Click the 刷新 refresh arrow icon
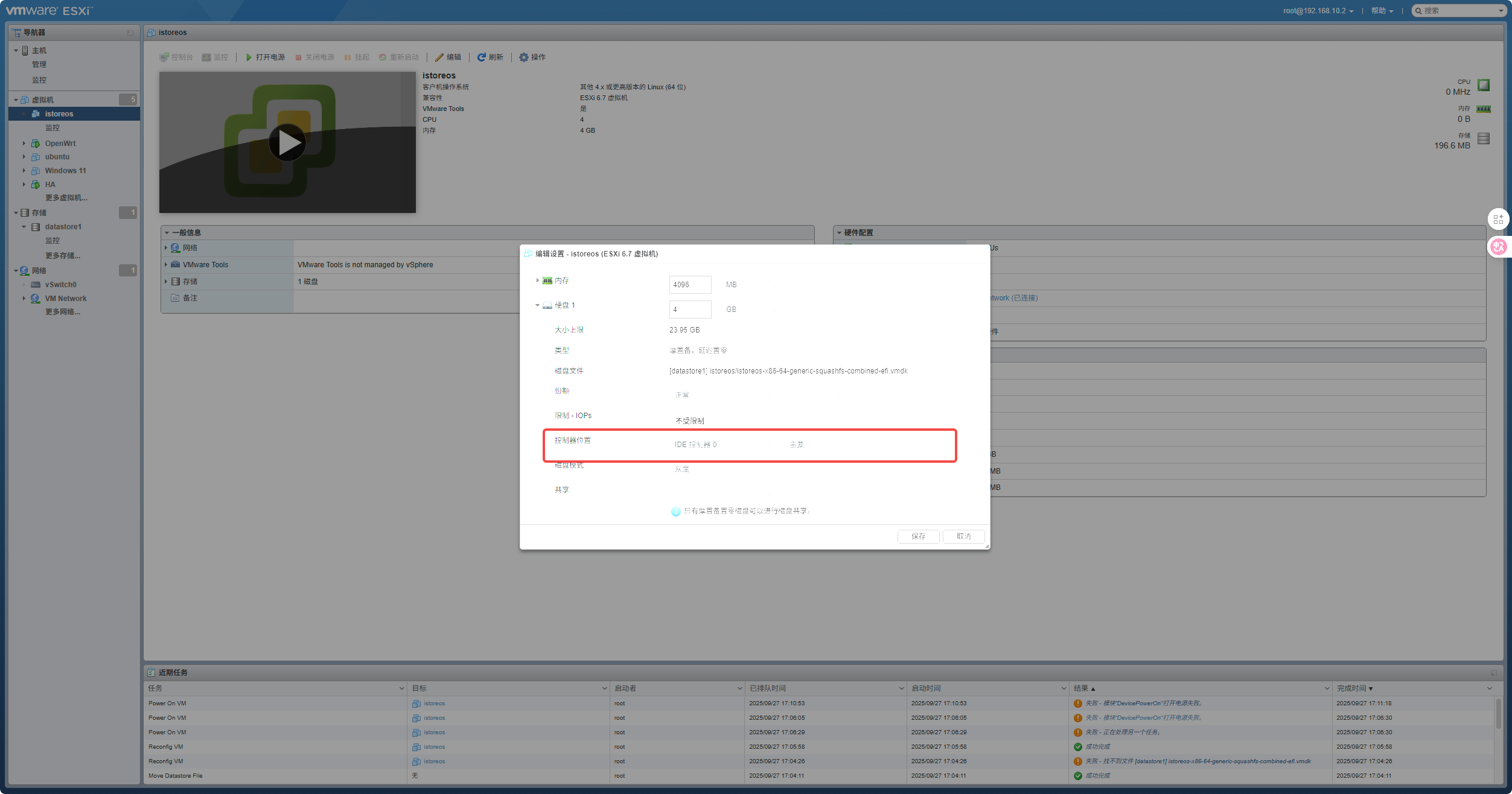Screen dimensions: 1512x794 click(482, 57)
